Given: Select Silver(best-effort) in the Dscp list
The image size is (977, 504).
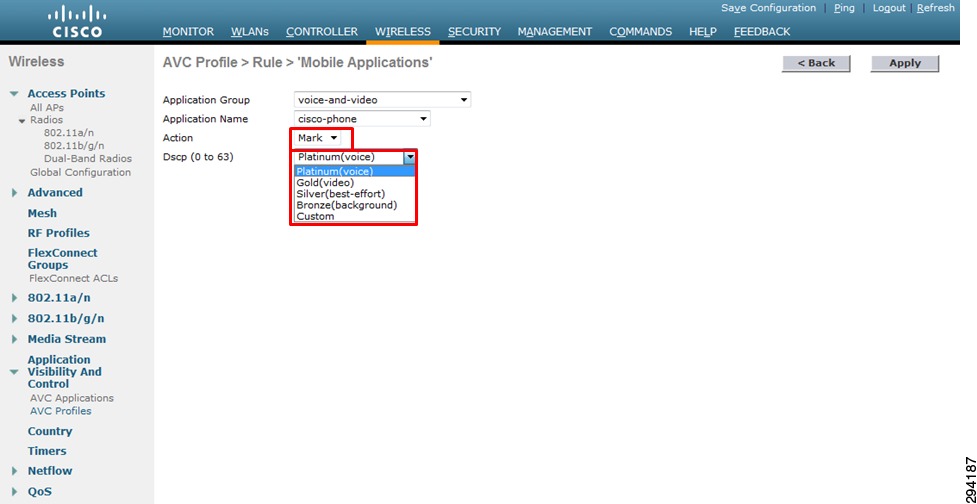Looking at the screenshot, I should click(355, 194).
